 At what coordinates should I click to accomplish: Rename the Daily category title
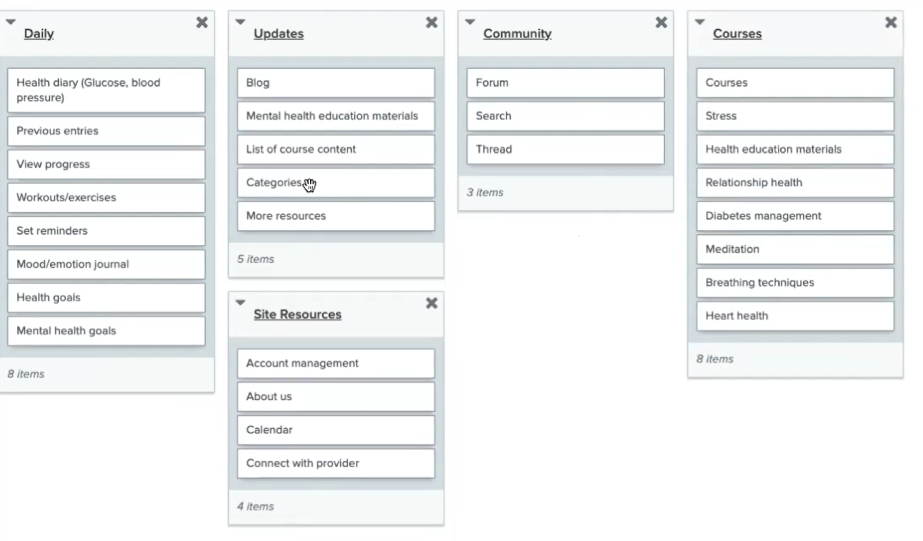coord(39,34)
